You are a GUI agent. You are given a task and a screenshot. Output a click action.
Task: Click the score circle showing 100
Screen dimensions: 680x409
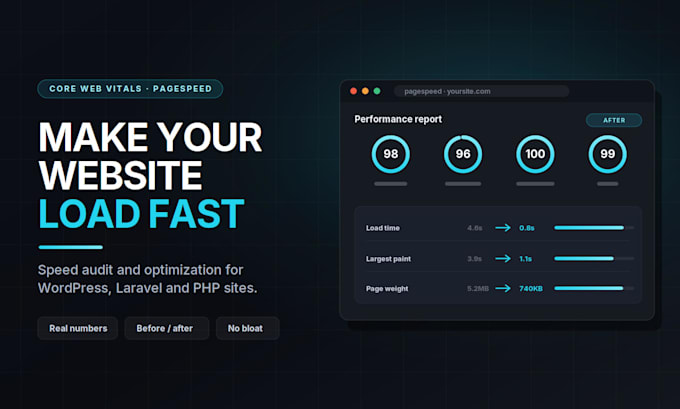535,154
